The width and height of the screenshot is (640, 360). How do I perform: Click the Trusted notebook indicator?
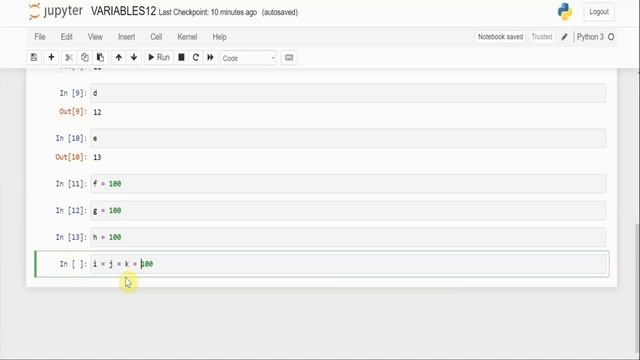point(542,37)
